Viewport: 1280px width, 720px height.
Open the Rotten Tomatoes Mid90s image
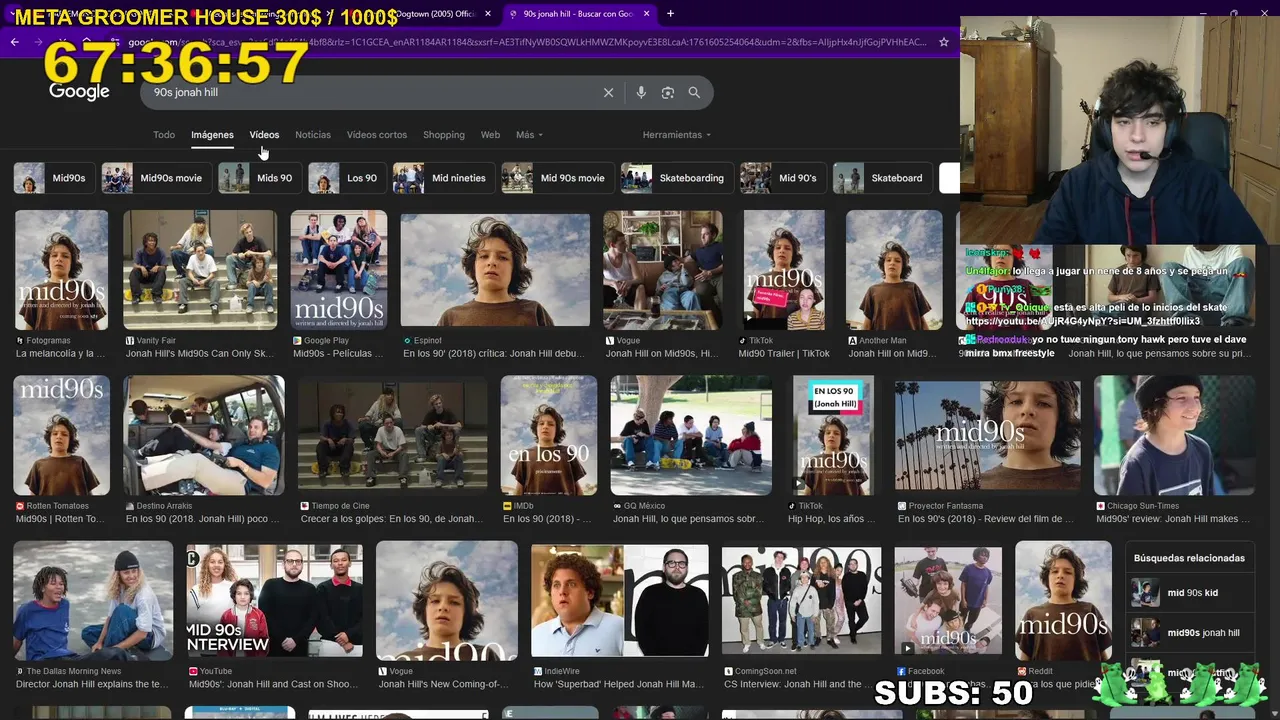61,435
